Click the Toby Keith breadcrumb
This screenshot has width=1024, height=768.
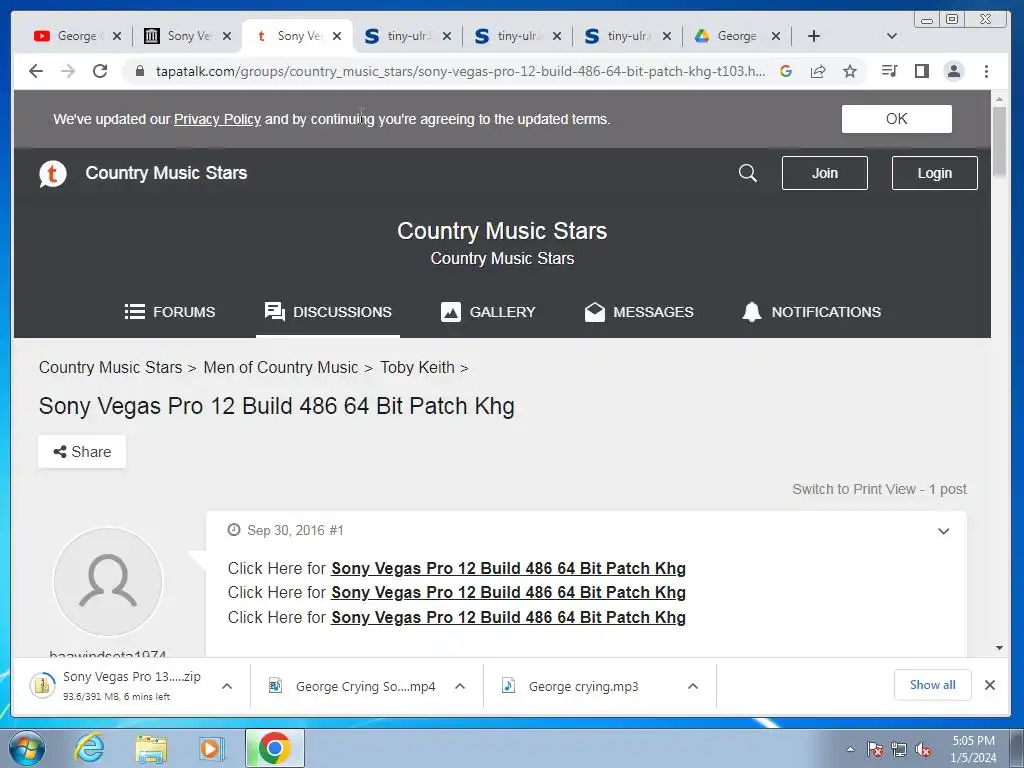[x=417, y=368]
